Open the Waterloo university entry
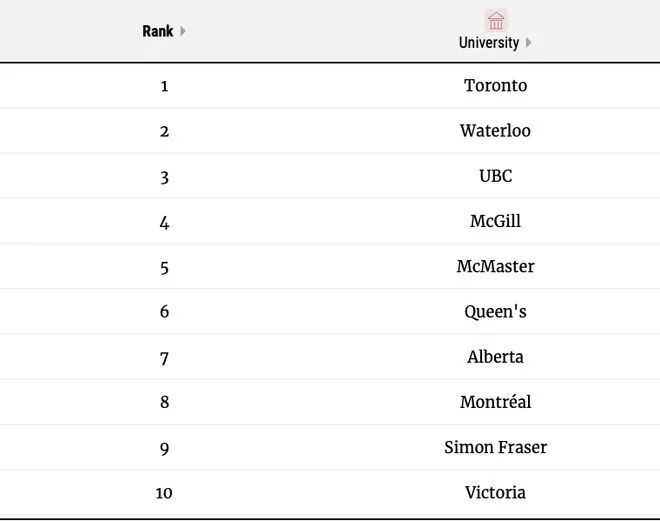Image resolution: width=660 pixels, height=521 pixels. (495, 131)
